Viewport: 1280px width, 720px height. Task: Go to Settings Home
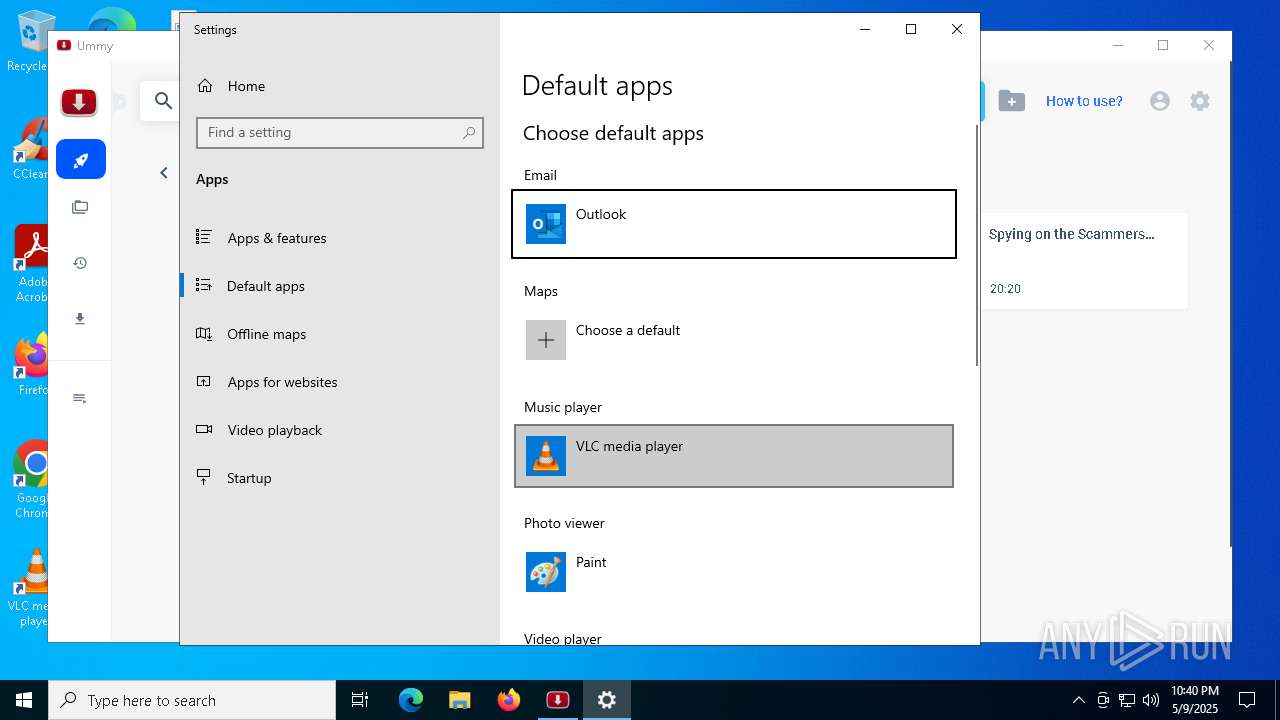click(340, 86)
